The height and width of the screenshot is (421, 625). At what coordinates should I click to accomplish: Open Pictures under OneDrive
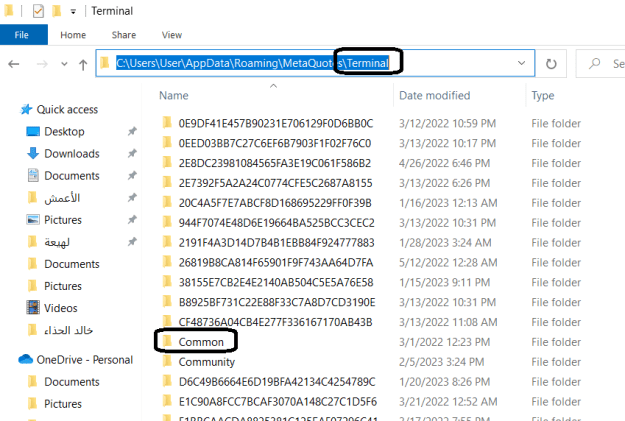click(x=63, y=404)
